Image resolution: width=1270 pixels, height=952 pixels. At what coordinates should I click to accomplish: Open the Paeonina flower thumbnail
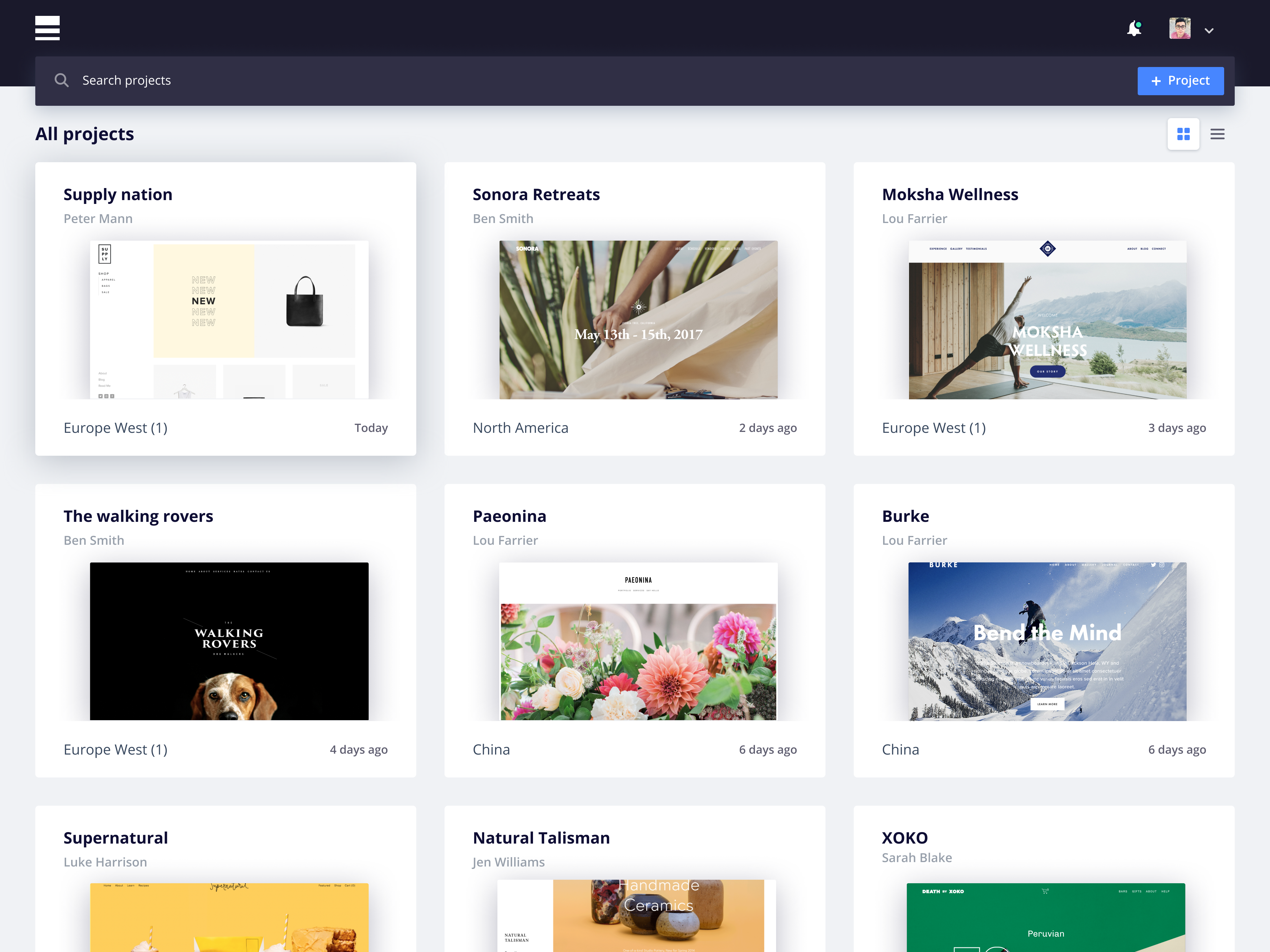(x=638, y=641)
